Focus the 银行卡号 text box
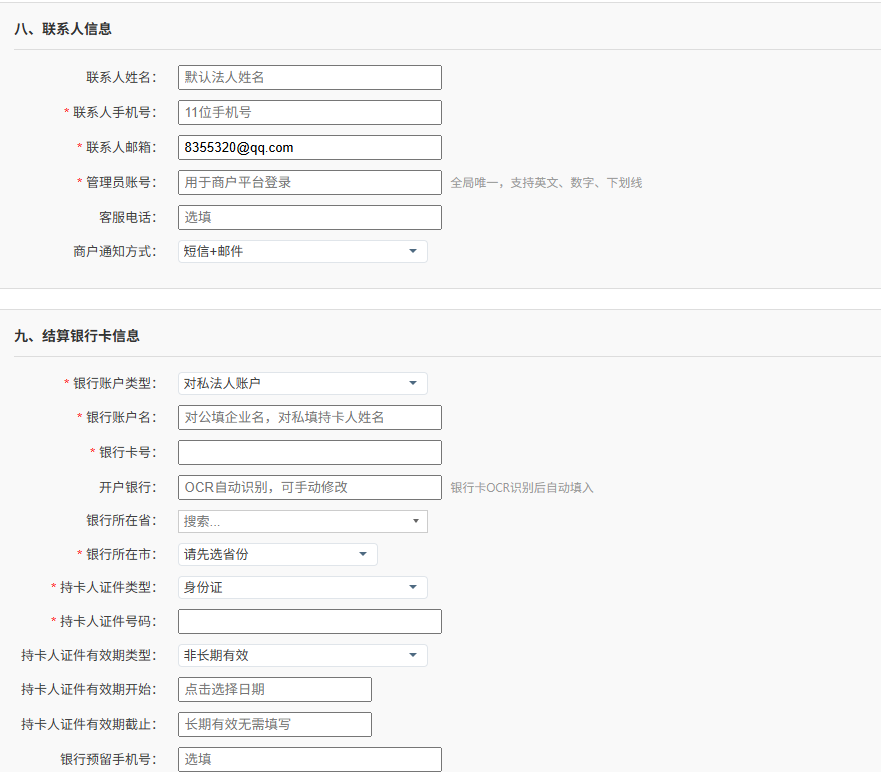 click(309, 453)
